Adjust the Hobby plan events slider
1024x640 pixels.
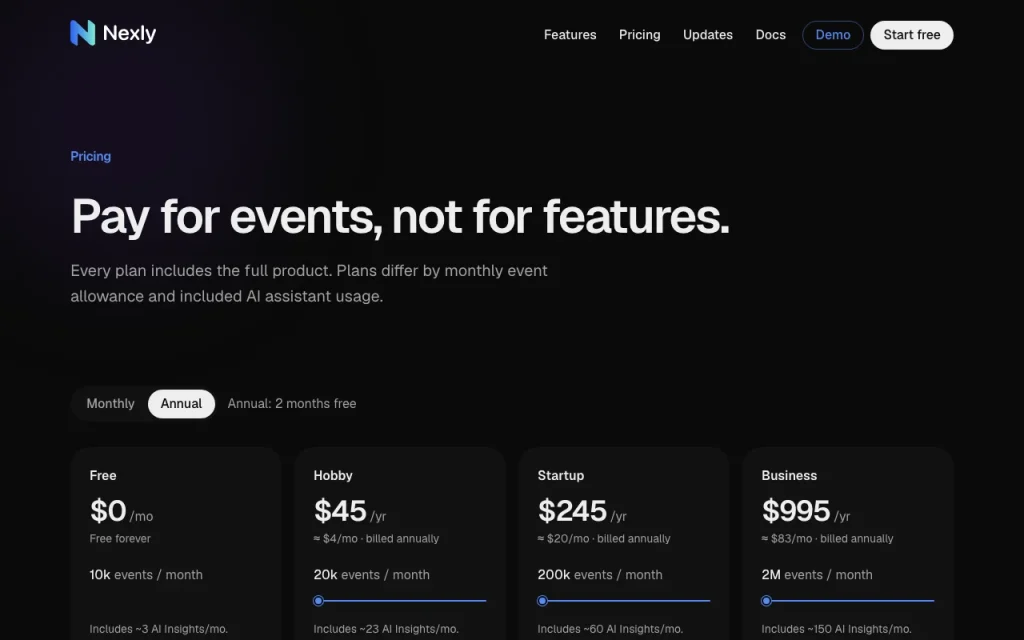click(x=400, y=601)
